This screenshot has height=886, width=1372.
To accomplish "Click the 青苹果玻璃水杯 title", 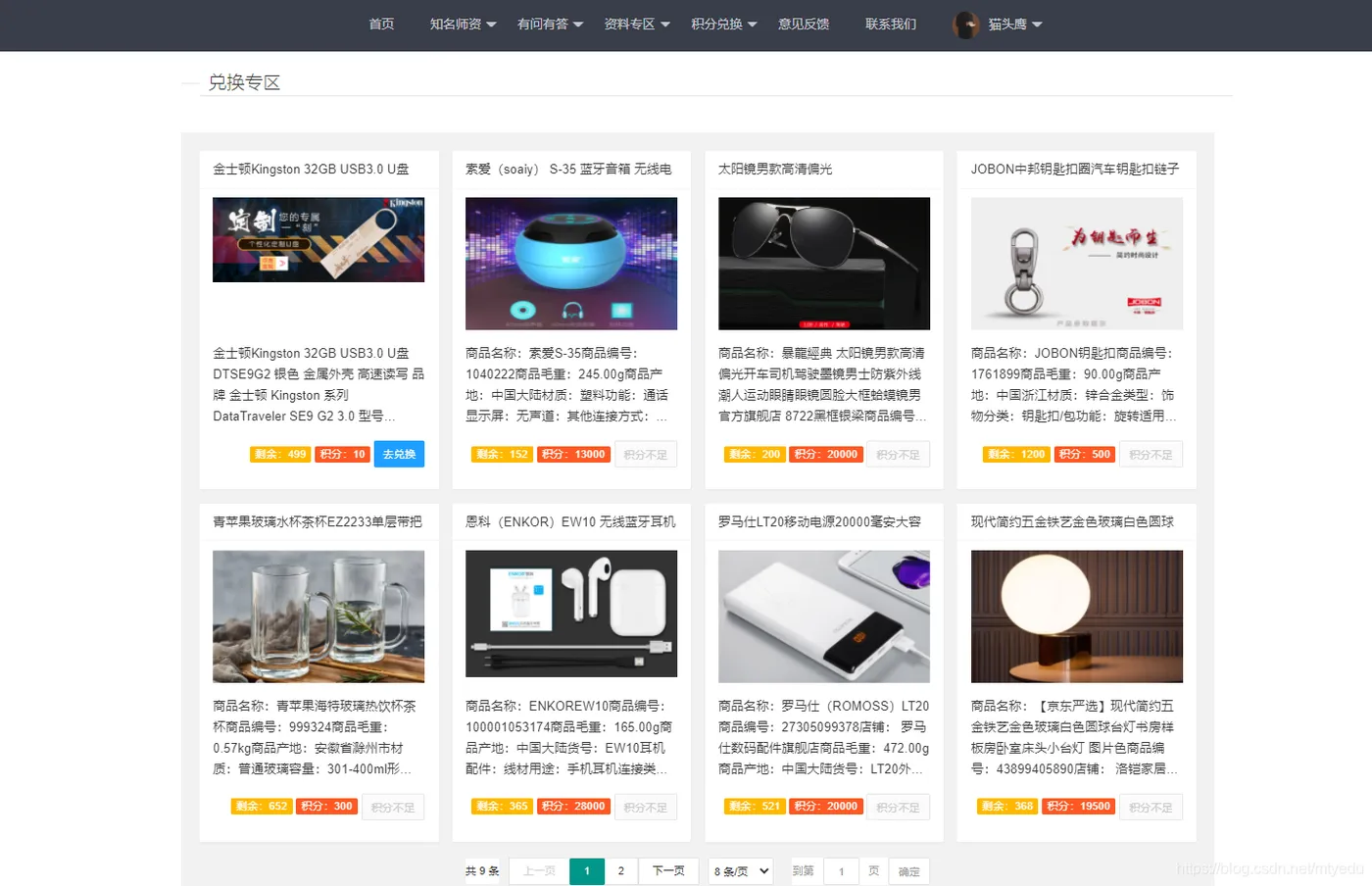I will pos(318,522).
